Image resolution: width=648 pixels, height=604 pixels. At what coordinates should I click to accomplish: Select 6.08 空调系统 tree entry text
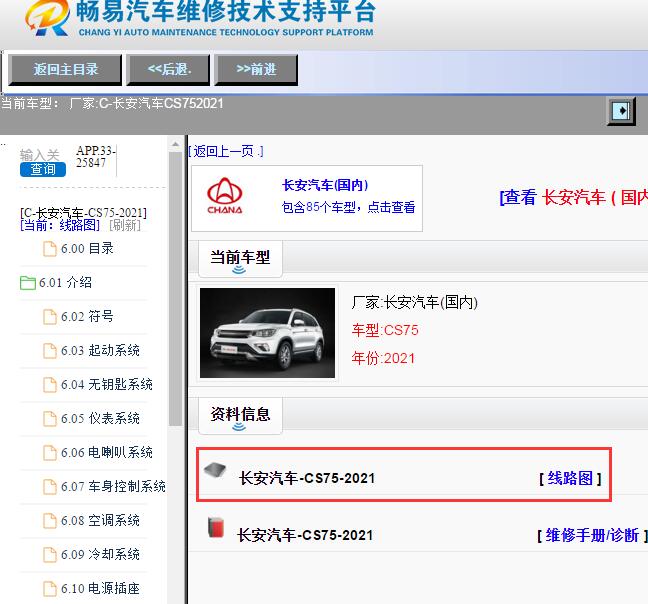tap(100, 520)
